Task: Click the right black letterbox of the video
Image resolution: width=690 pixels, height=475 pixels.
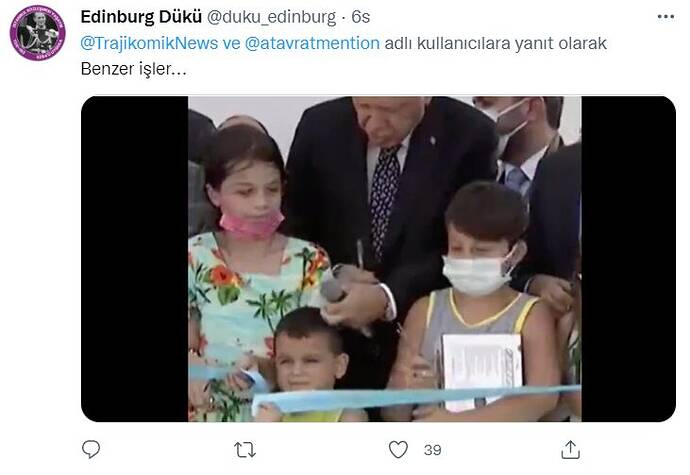Action: [x=628, y=259]
